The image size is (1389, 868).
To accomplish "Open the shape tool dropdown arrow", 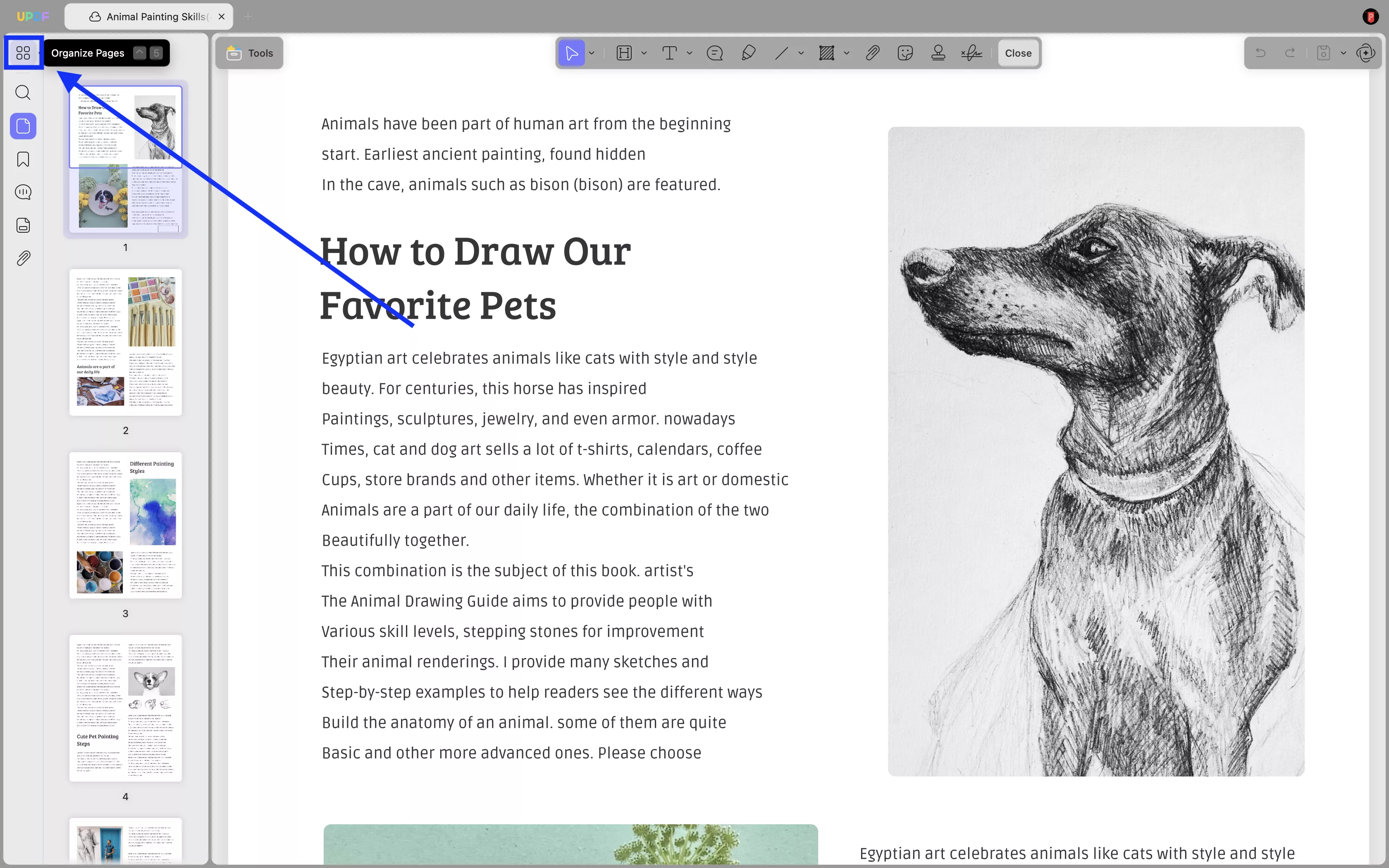I will coord(847,53).
